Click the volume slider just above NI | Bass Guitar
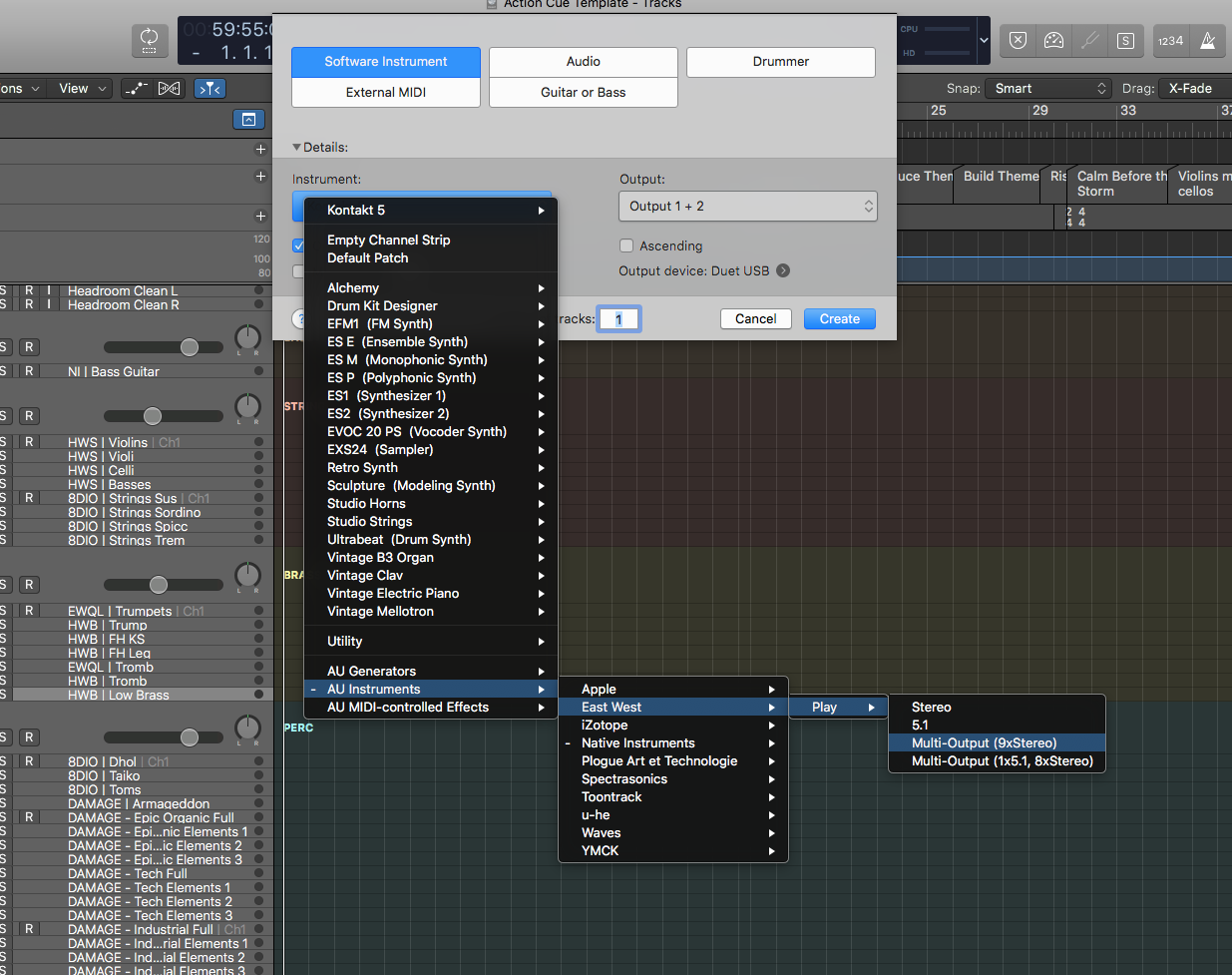 point(164,347)
